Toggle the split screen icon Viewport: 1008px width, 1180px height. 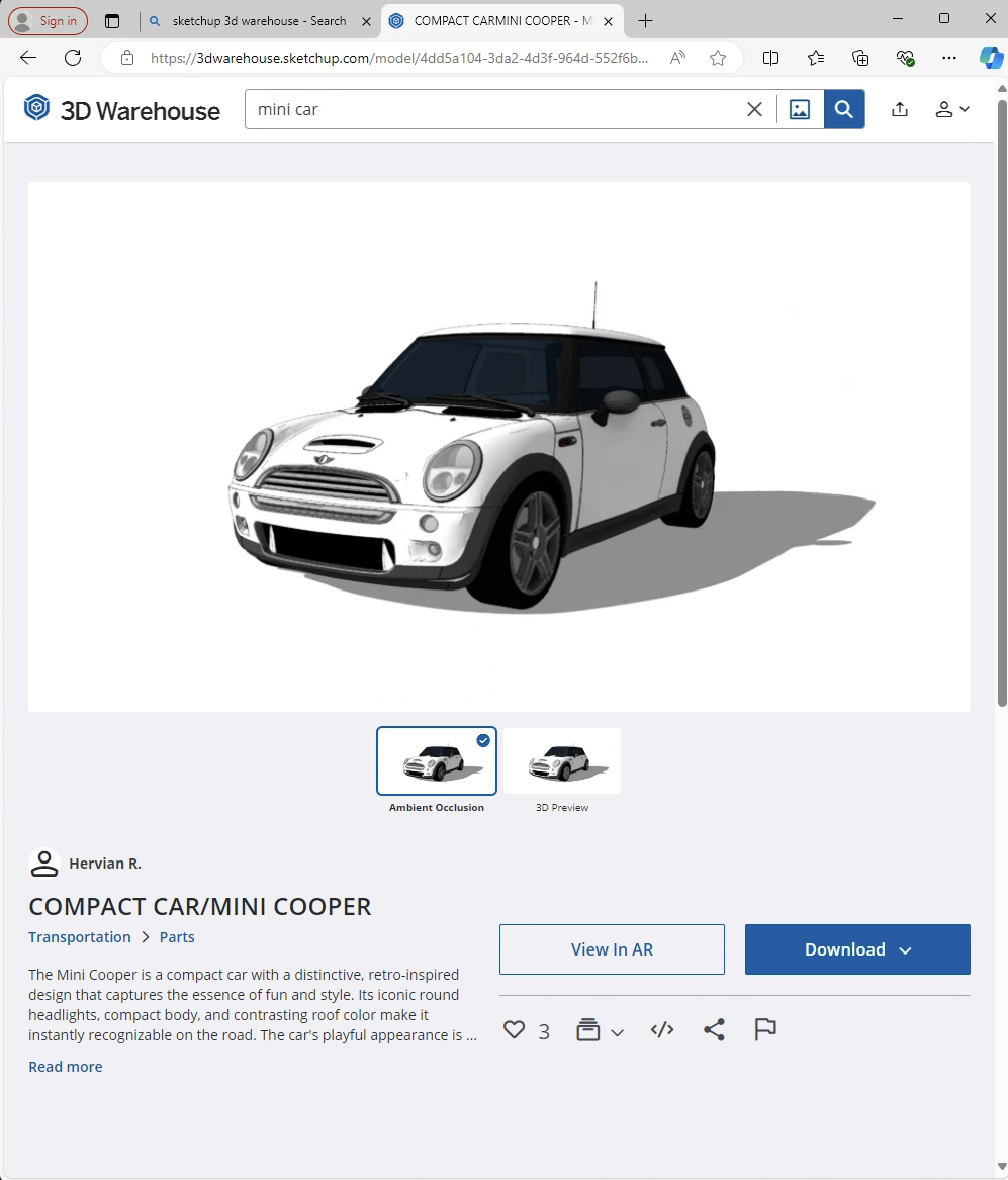click(770, 57)
